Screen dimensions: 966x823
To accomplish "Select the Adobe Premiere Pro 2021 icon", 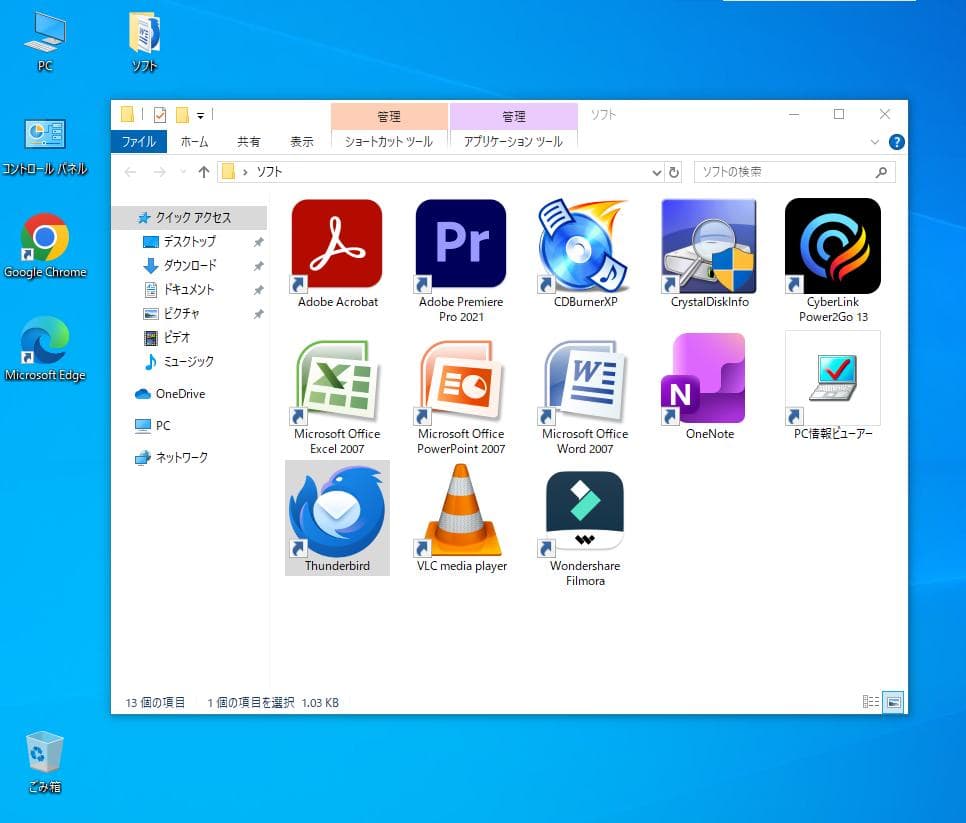I will pyautogui.click(x=461, y=246).
